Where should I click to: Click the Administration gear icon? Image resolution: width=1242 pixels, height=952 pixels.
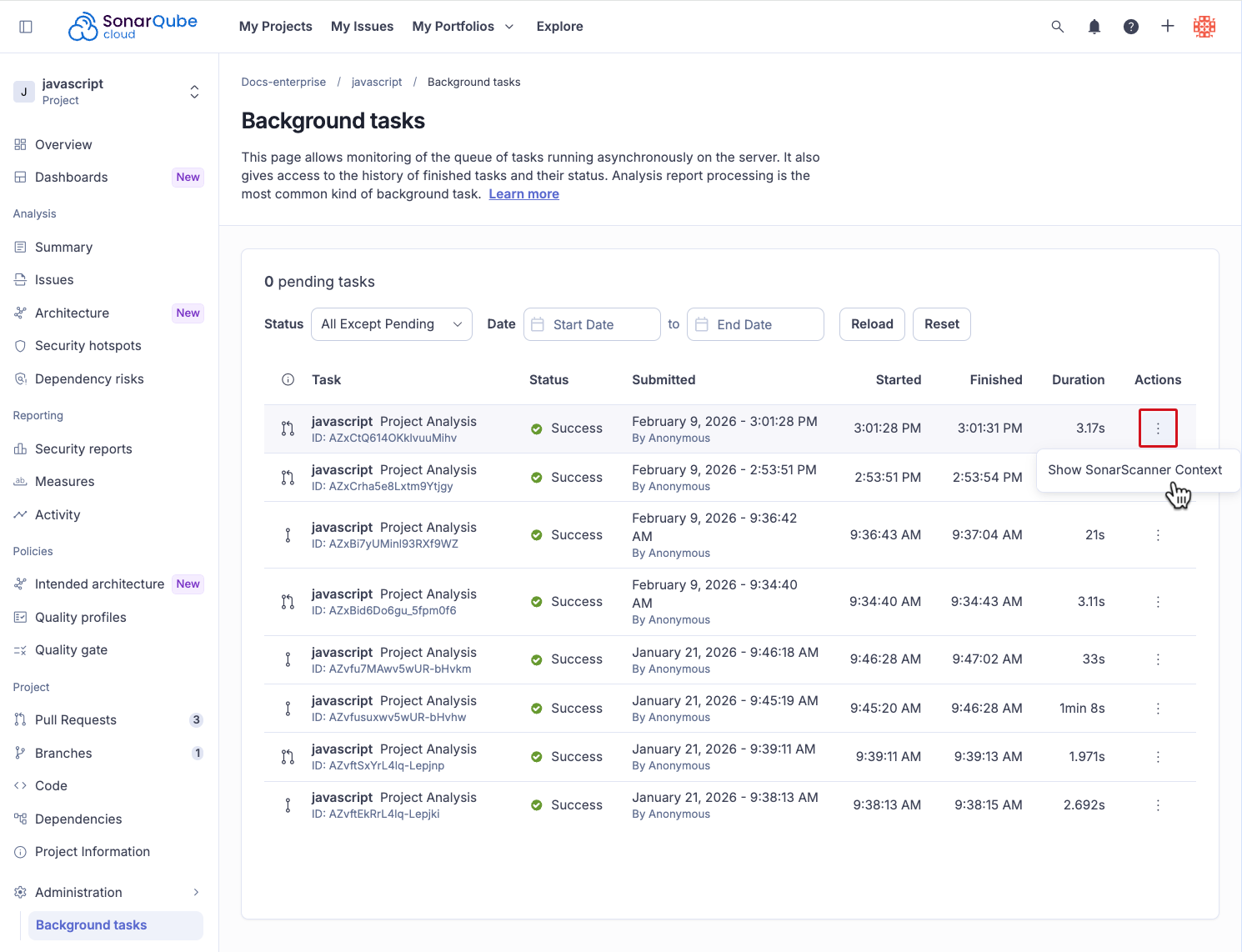(20, 893)
